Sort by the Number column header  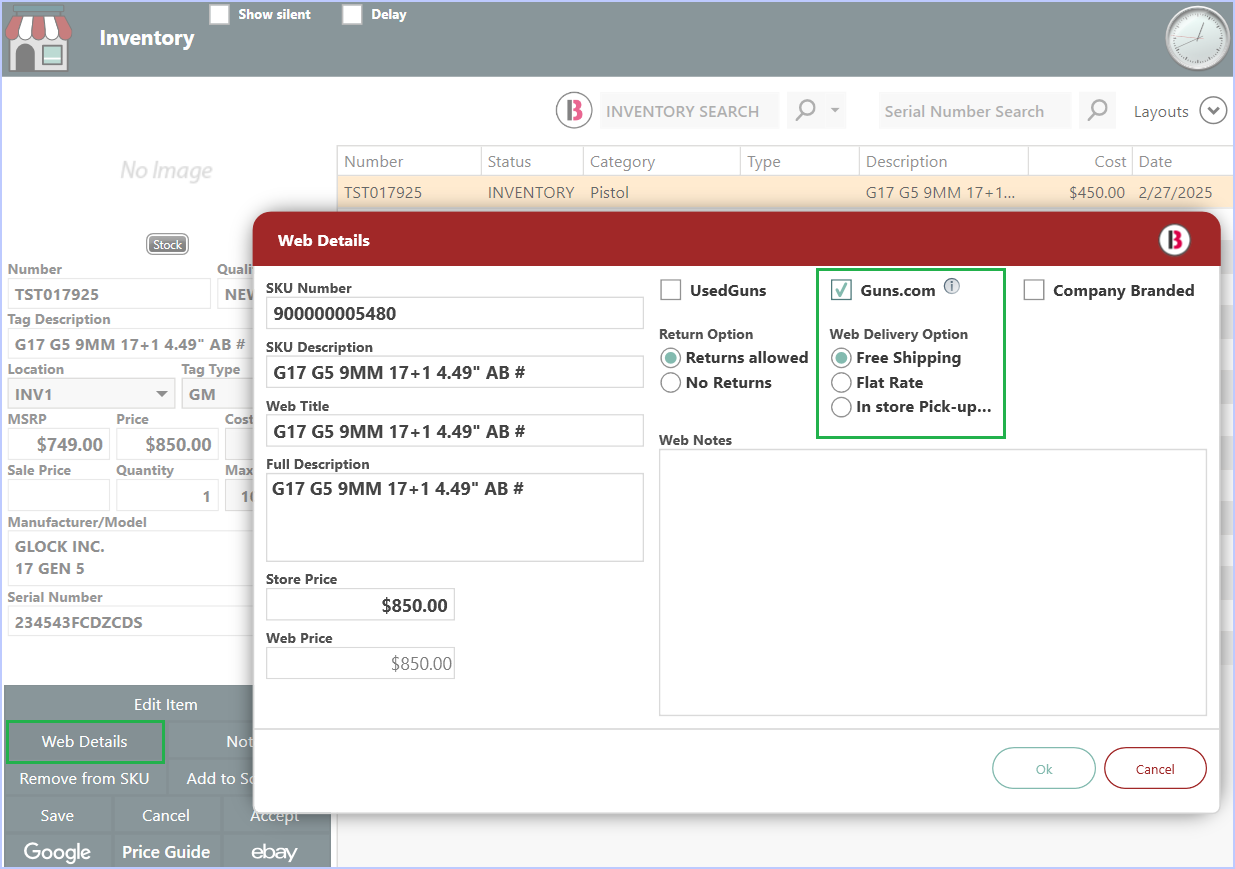pos(409,161)
